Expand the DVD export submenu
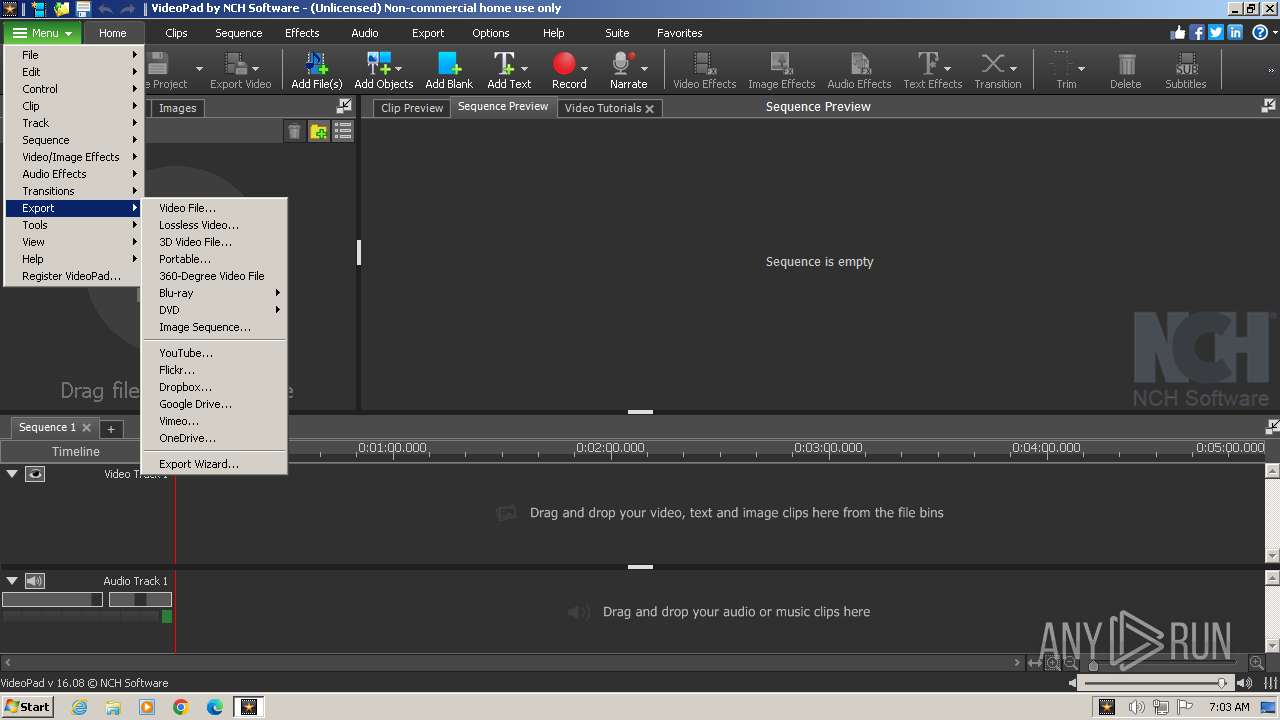The height and width of the screenshot is (720, 1280). click(x=214, y=310)
